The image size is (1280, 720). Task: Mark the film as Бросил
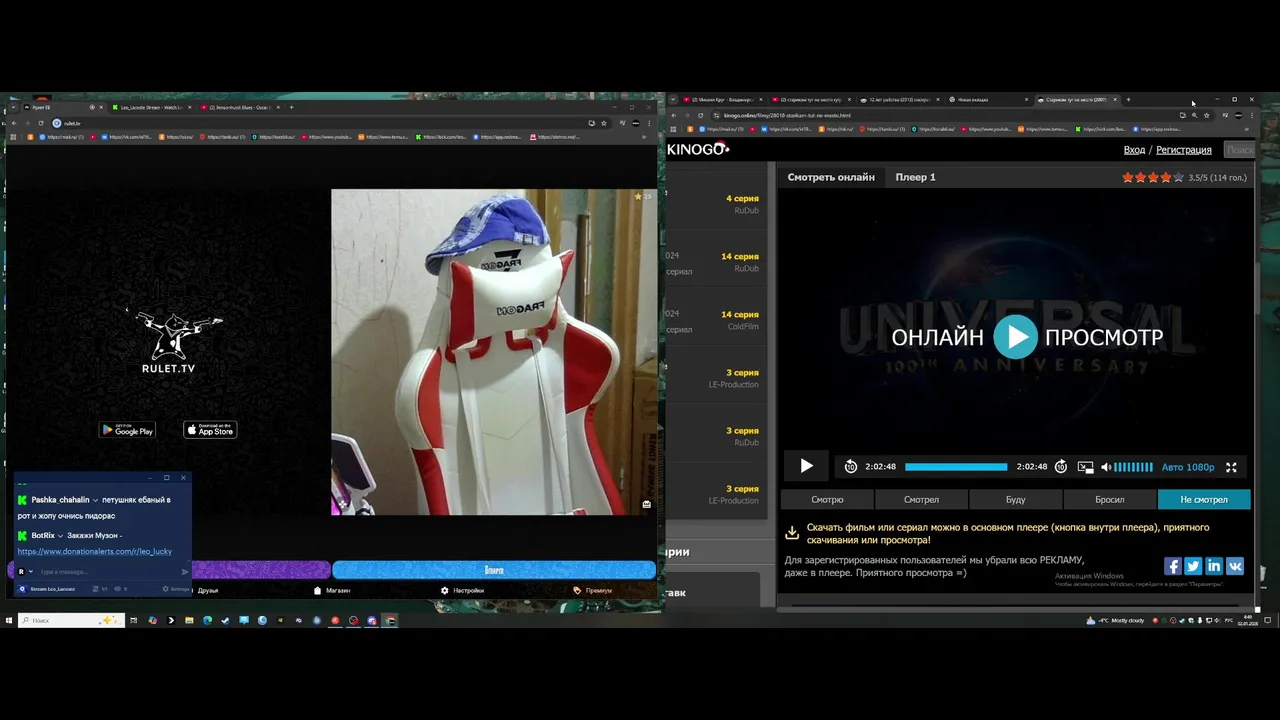(1110, 499)
